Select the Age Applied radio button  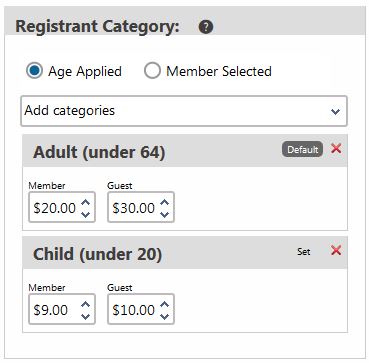tap(34, 71)
